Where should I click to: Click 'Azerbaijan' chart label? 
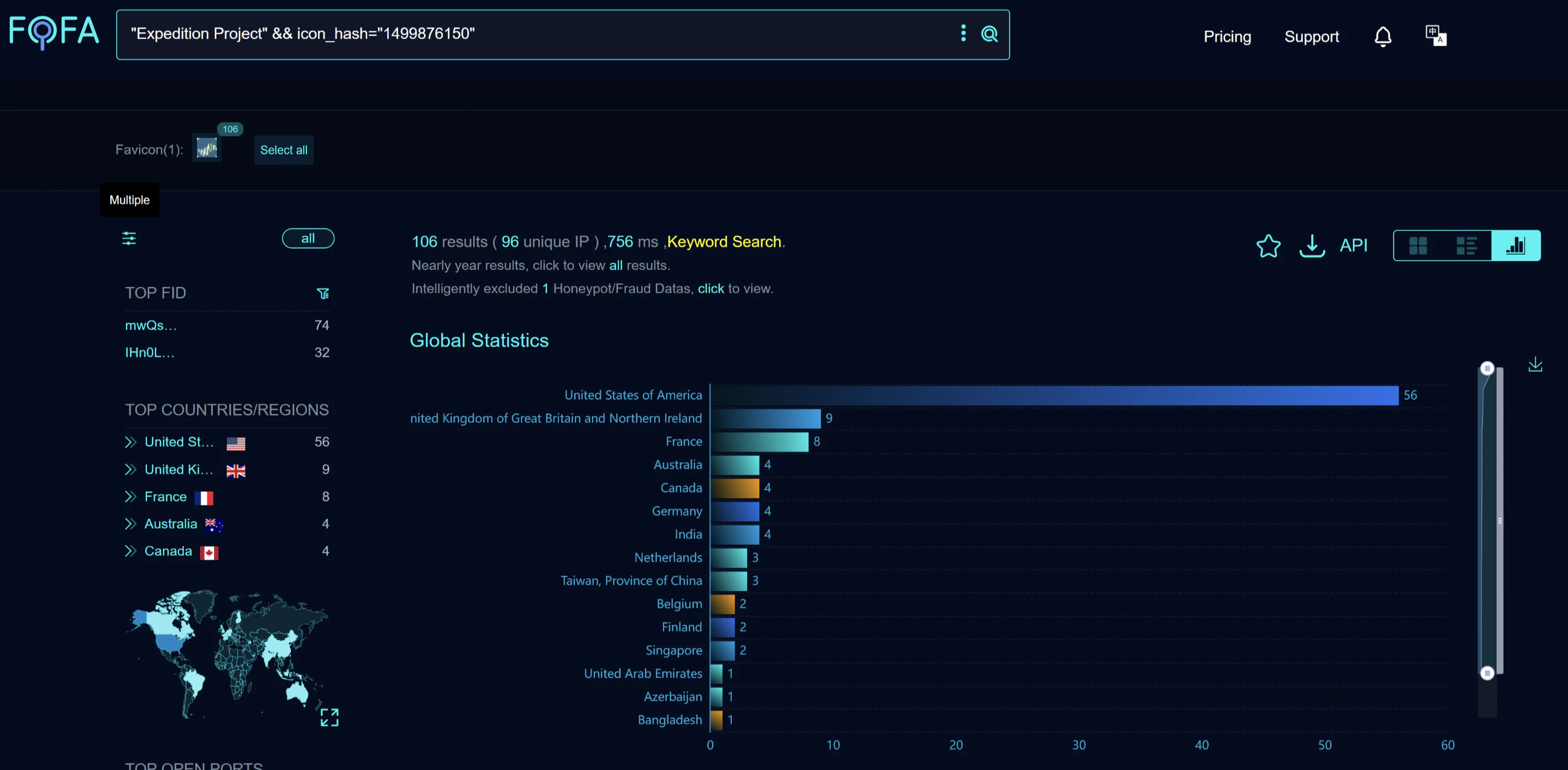(673, 697)
